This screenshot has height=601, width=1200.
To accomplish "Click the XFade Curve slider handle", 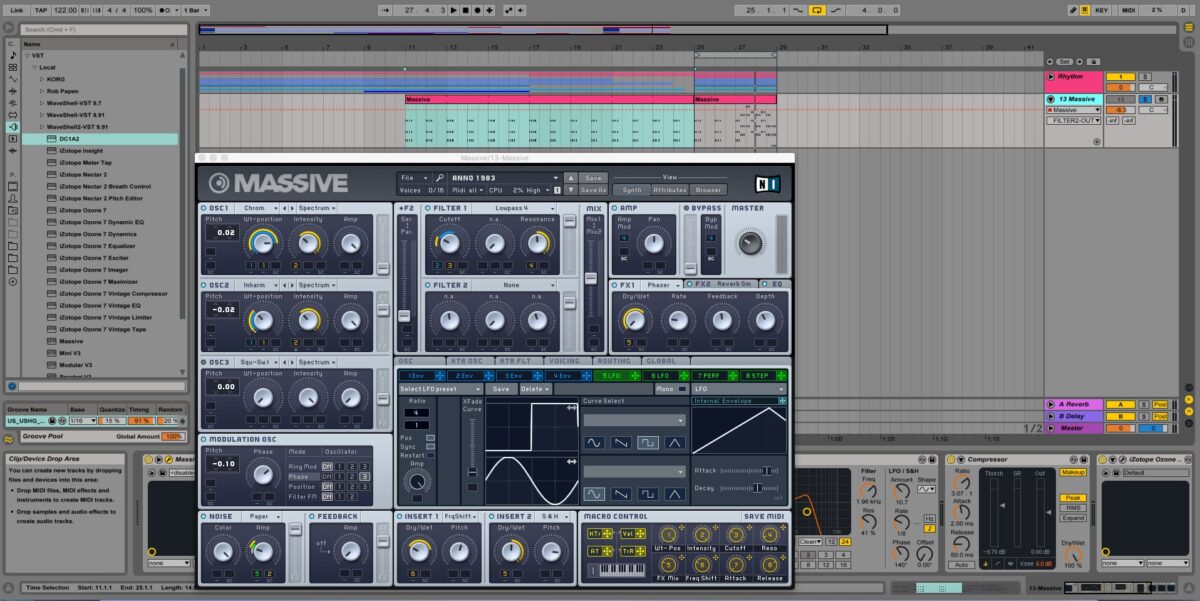I will (x=472, y=473).
